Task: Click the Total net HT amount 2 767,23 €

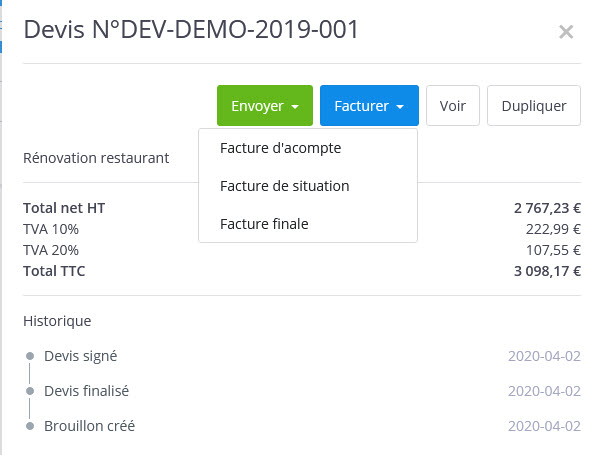Action: [x=547, y=208]
